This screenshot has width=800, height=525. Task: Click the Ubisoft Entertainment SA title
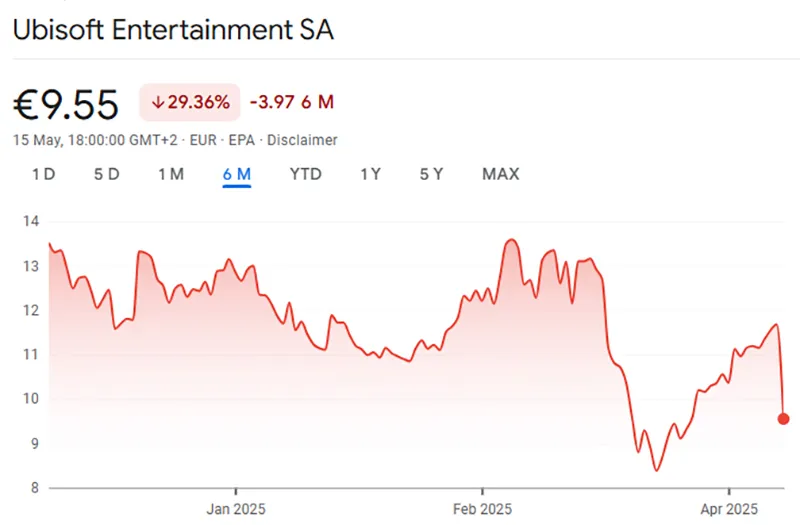(173, 30)
